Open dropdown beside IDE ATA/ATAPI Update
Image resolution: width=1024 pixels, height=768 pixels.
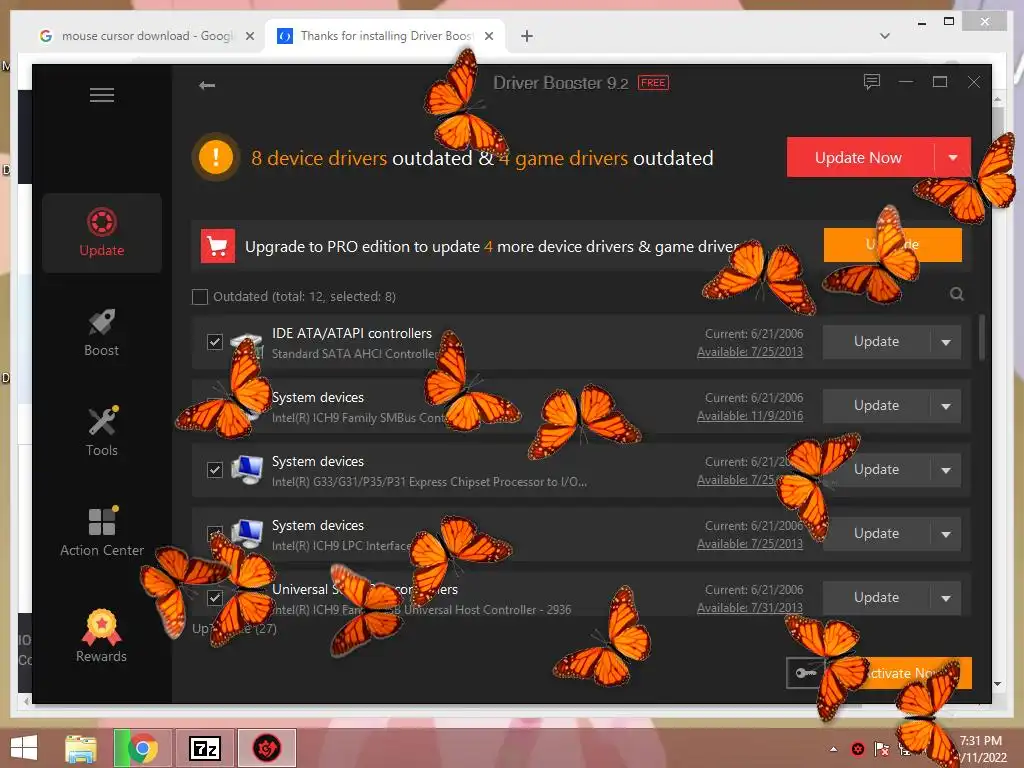pyautogui.click(x=946, y=342)
